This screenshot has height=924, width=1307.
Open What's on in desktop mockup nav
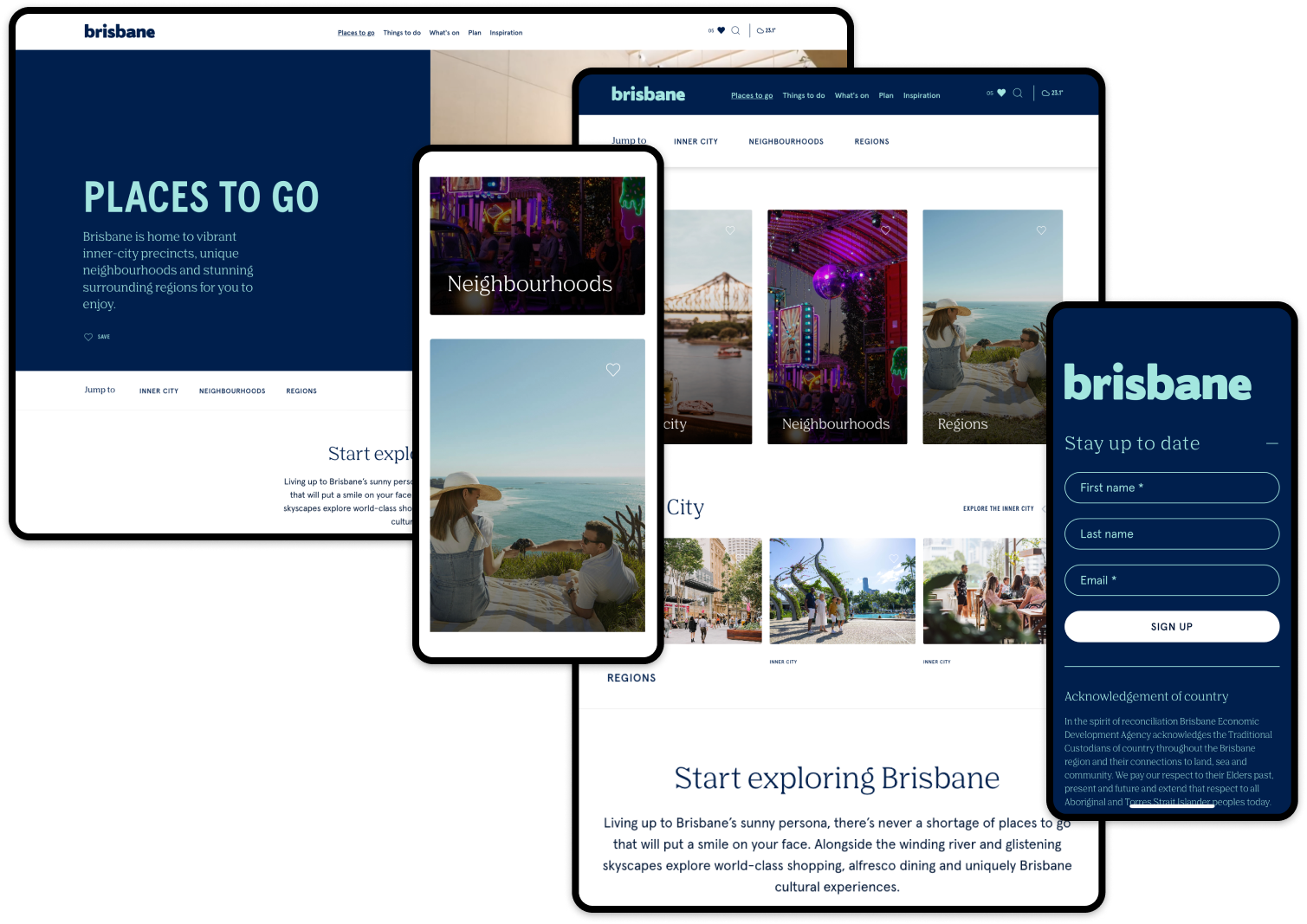[x=444, y=33]
